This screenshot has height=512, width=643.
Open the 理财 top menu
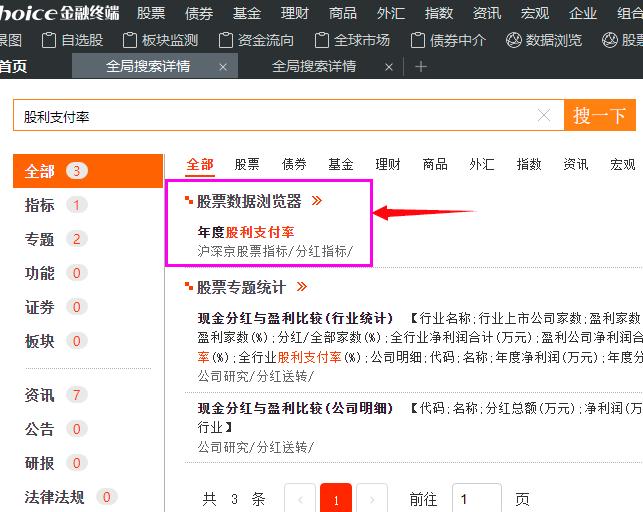[x=295, y=13]
